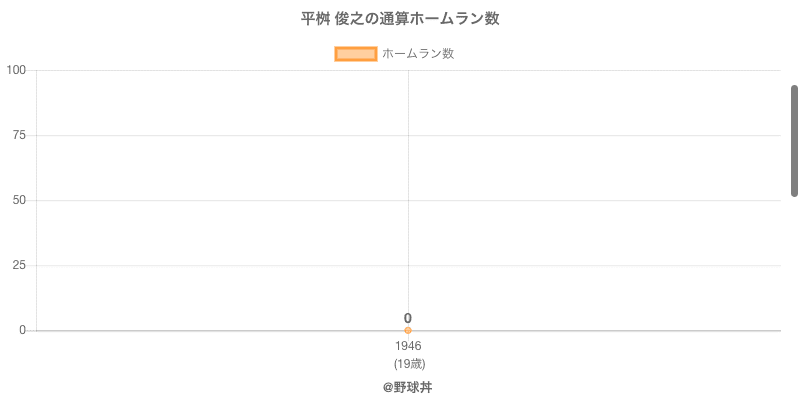The height and width of the screenshot is (400, 800).
Task: Toggle the ホームラン数 legend label
Action: pyautogui.click(x=418, y=54)
